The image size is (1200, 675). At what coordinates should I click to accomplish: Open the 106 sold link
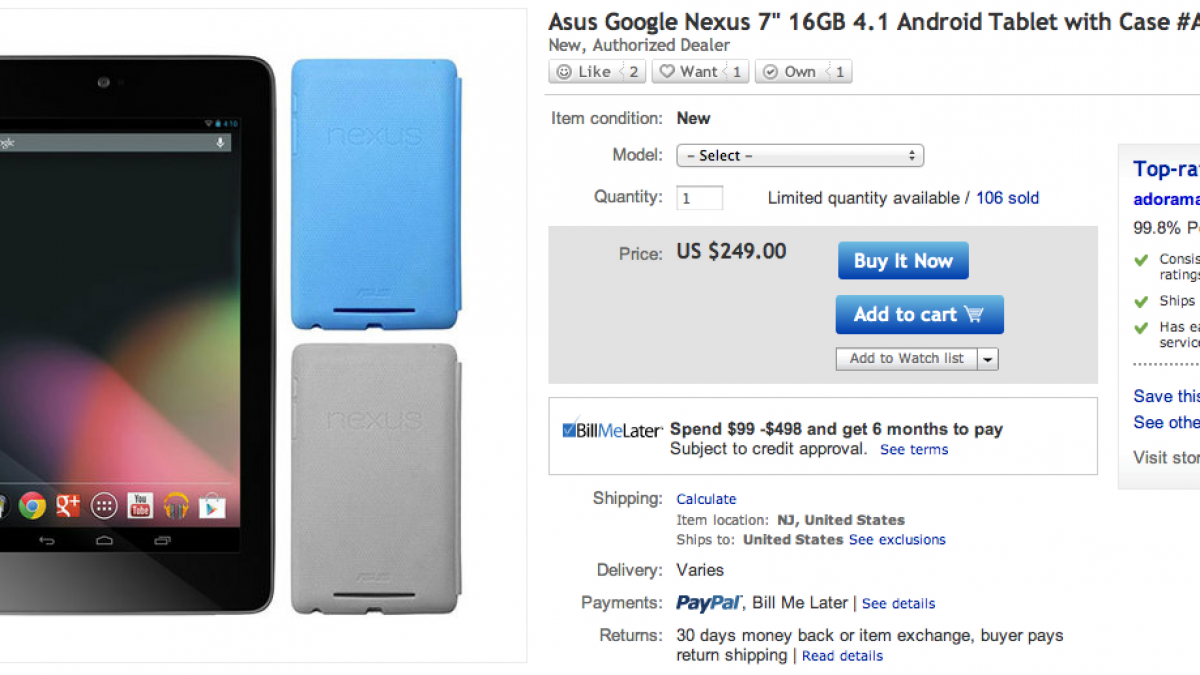1007,198
